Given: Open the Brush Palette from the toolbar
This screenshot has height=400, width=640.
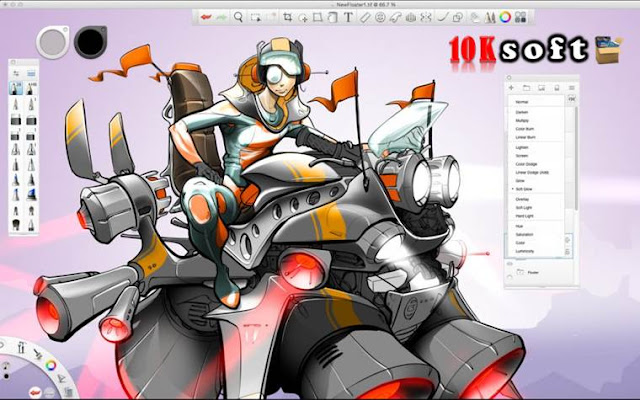Looking at the screenshot, I should click(x=489, y=17).
